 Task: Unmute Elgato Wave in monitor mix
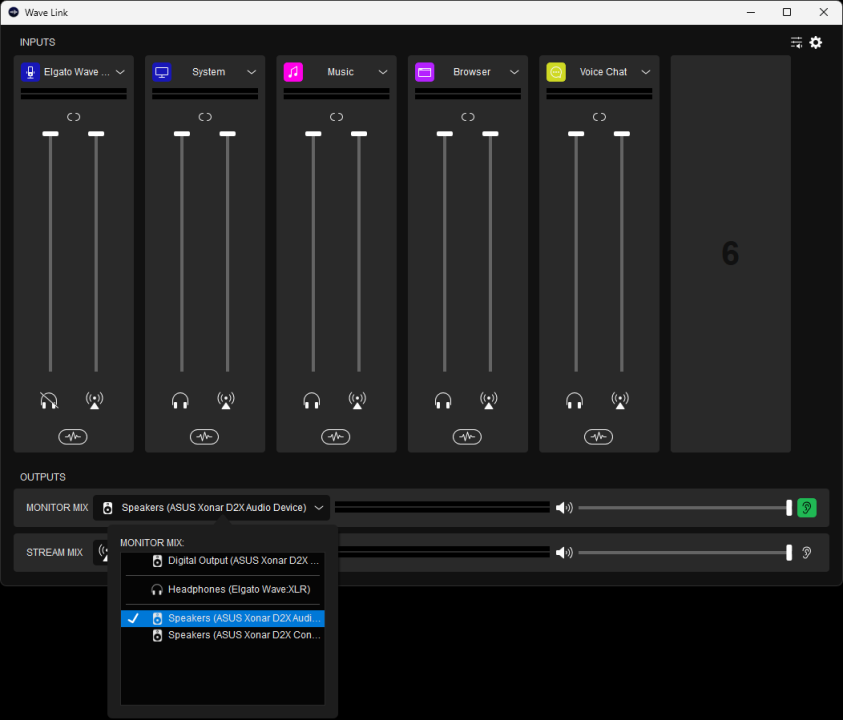[49, 400]
